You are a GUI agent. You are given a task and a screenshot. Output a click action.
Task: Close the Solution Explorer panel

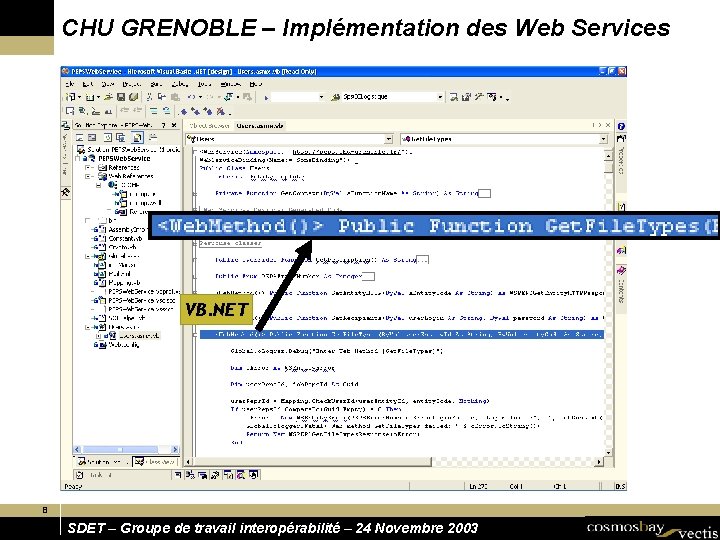[x=174, y=125]
